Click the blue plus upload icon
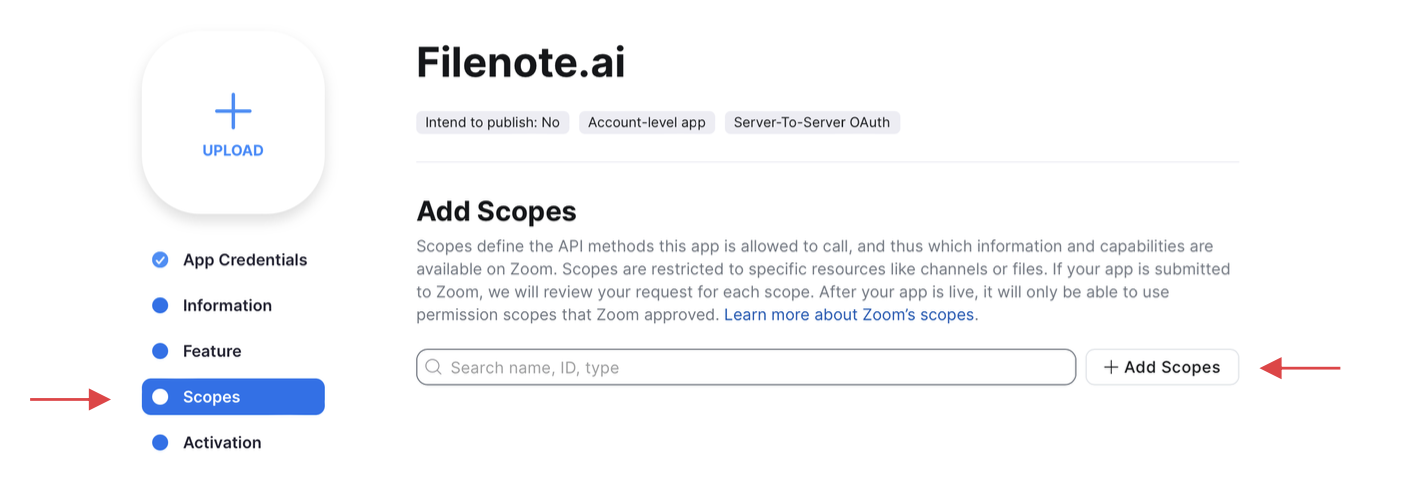 coord(233,111)
